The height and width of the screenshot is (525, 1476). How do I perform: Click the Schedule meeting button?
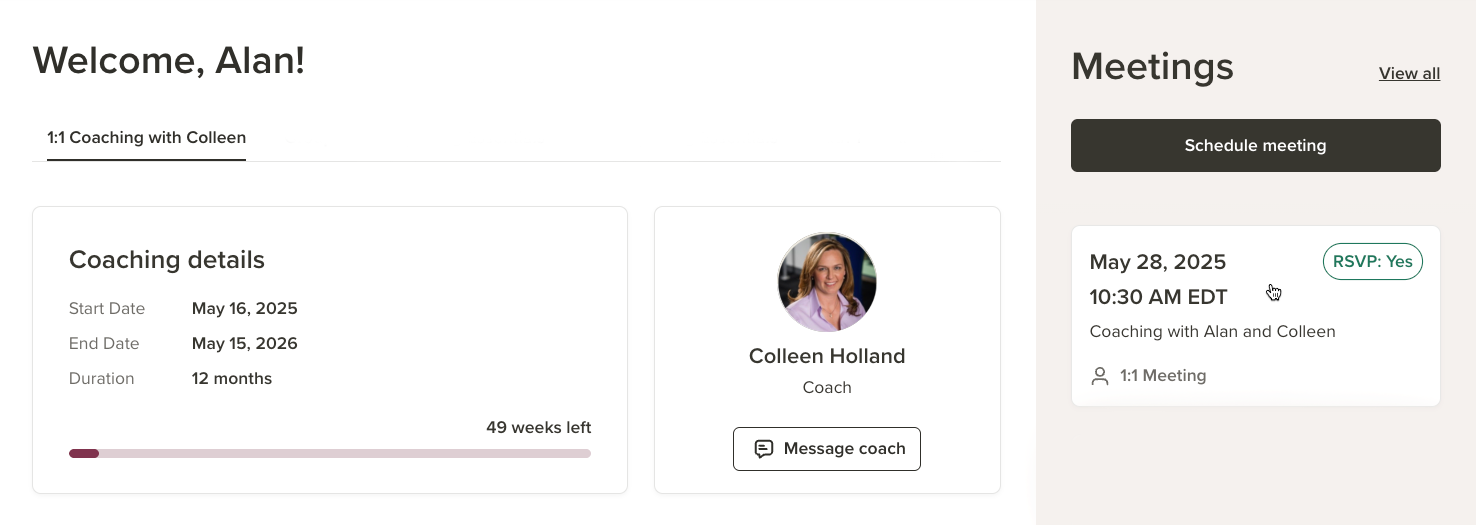pyautogui.click(x=1256, y=146)
